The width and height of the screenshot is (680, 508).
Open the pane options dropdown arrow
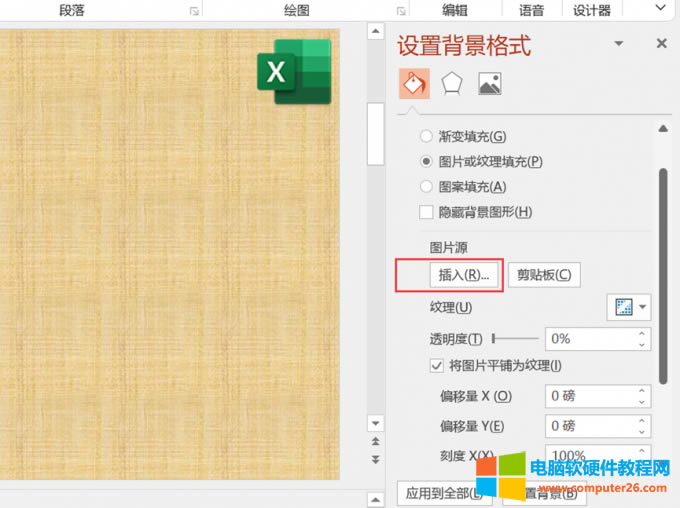click(619, 43)
